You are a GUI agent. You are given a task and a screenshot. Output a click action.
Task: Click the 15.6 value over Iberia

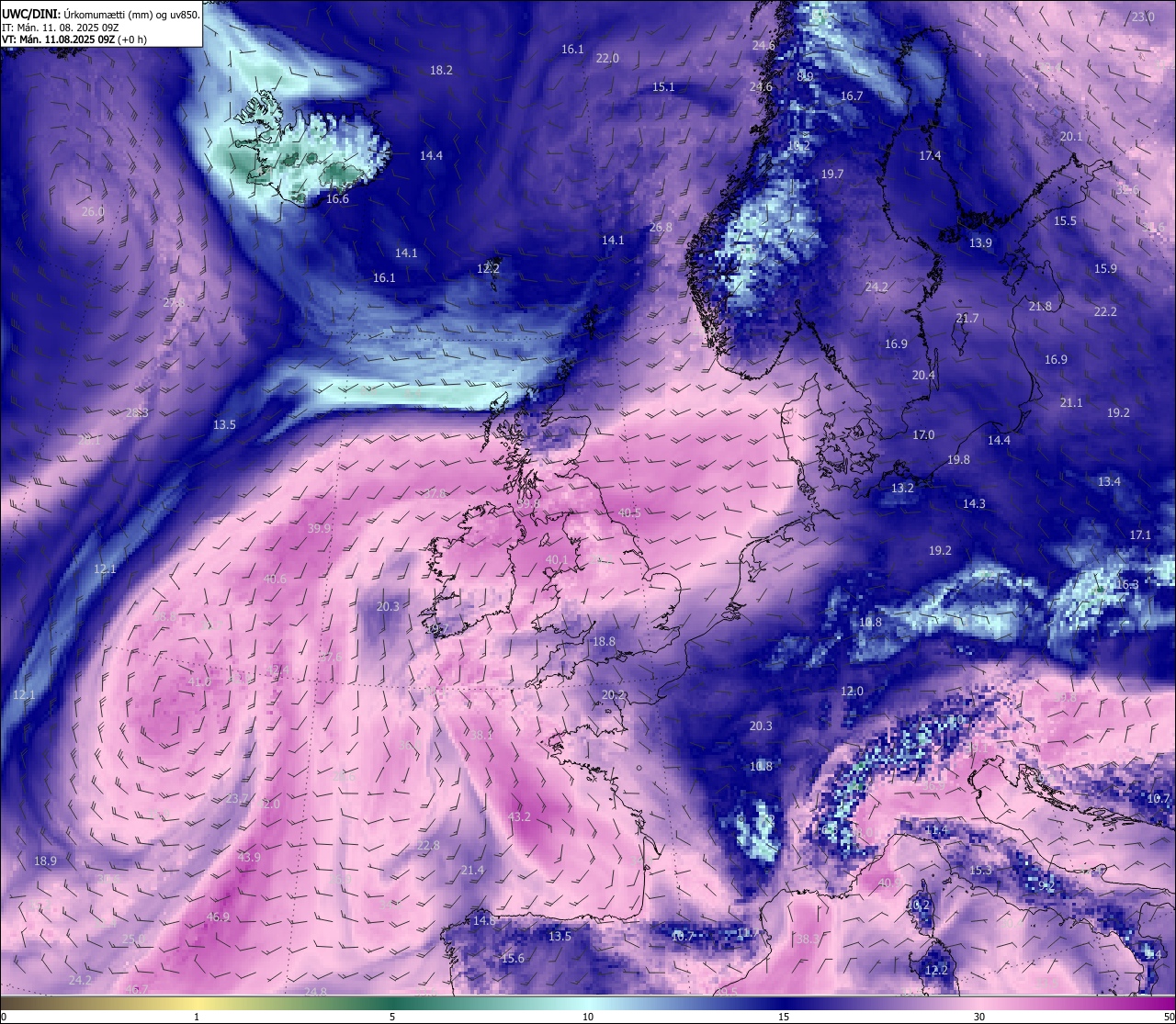(x=513, y=958)
